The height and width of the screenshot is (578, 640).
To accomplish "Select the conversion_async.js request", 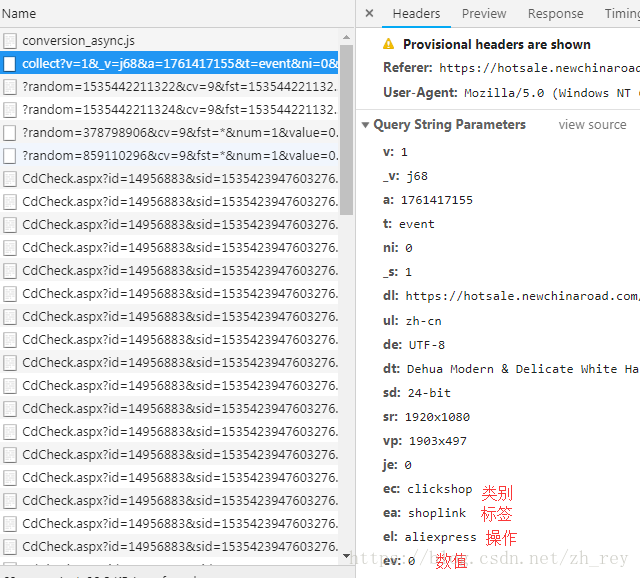I will (169, 41).
